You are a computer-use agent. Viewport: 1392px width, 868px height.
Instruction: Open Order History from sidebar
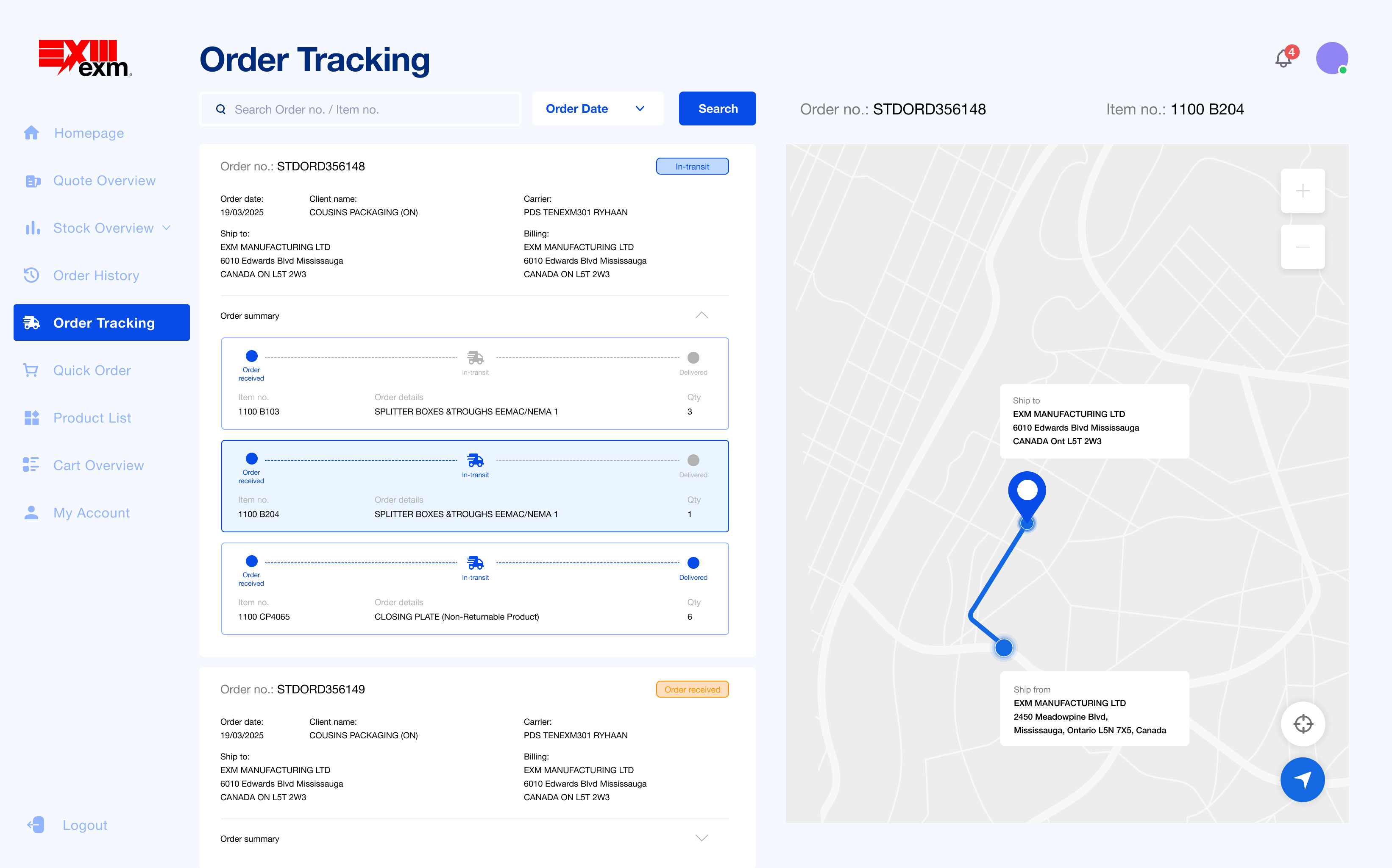(x=96, y=275)
